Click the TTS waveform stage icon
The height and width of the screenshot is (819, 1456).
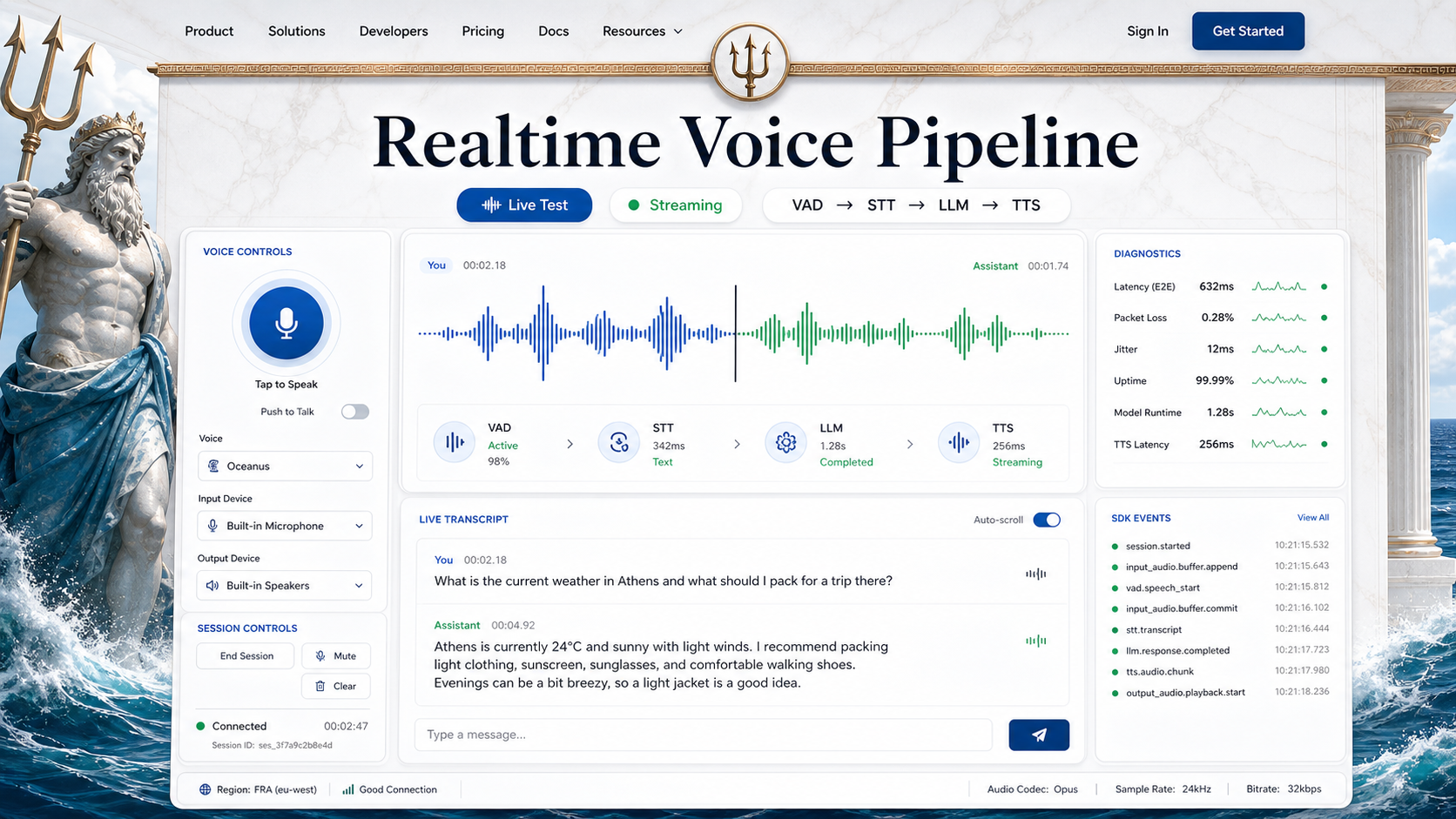(959, 443)
